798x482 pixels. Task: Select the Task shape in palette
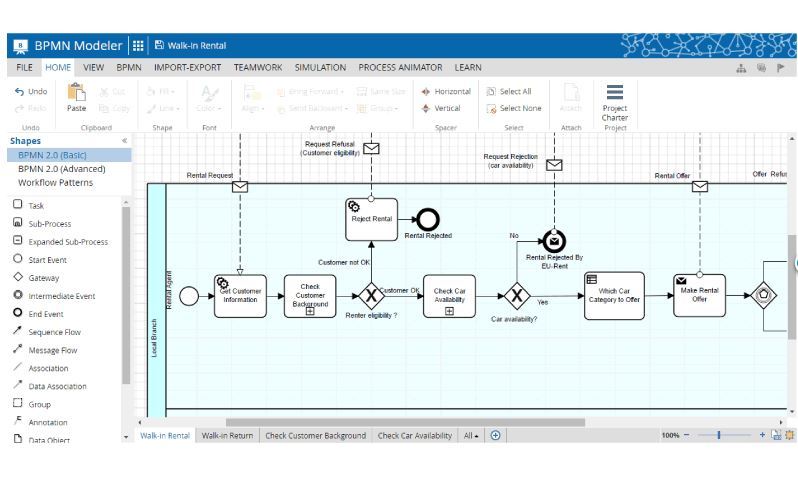(35, 205)
